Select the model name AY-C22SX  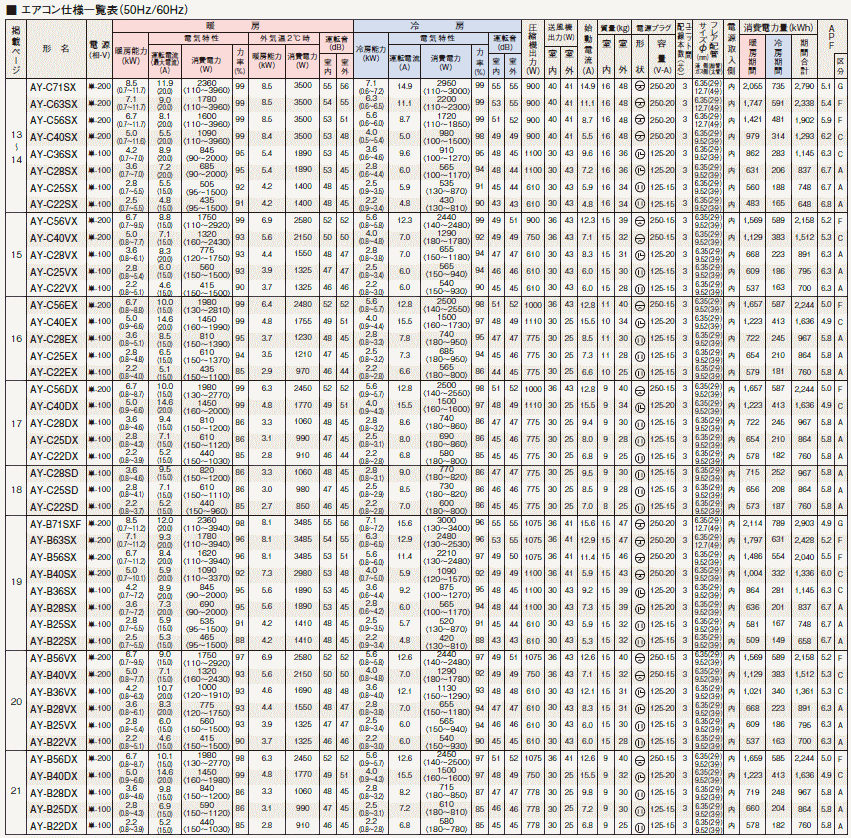click(x=53, y=204)
